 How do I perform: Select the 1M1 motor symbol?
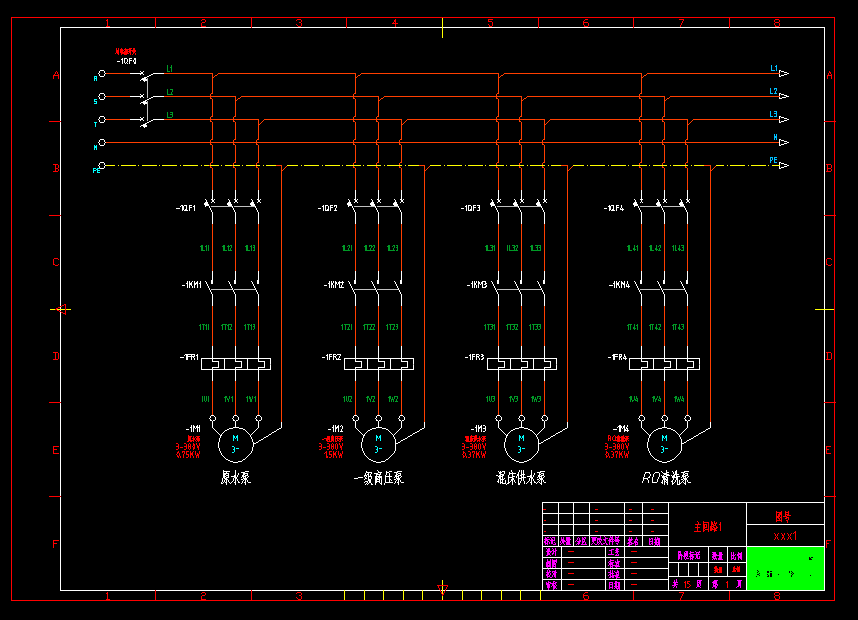click(x=236, y=439)
